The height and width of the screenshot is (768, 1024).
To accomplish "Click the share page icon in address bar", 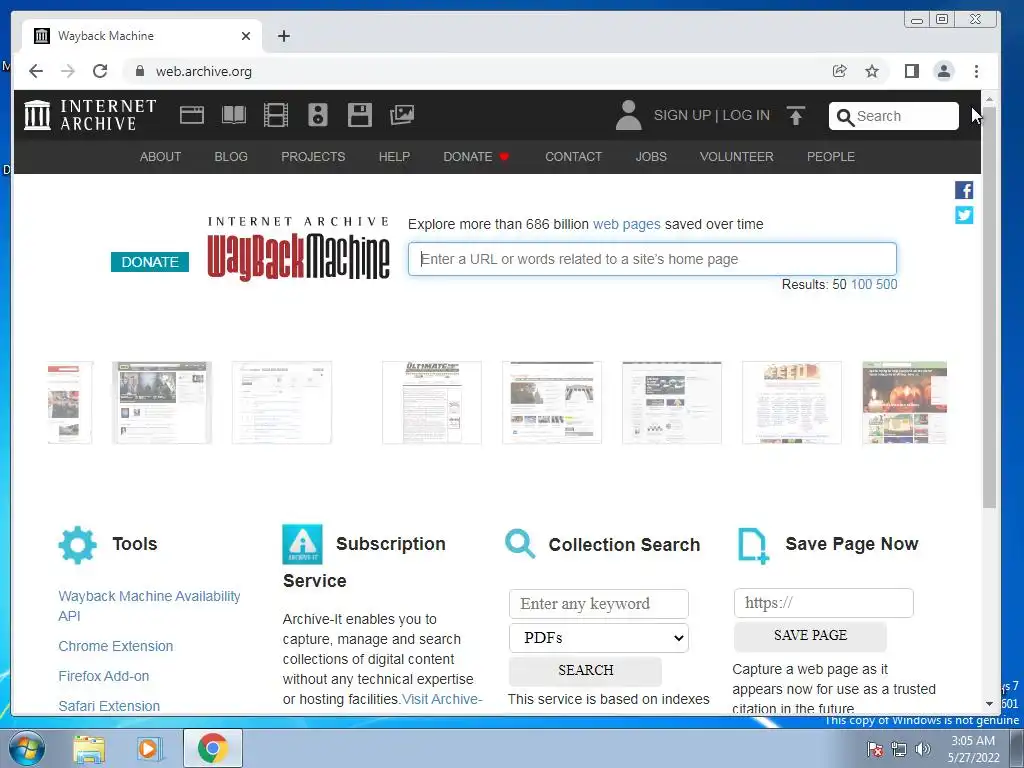I will tap(840, 71).
